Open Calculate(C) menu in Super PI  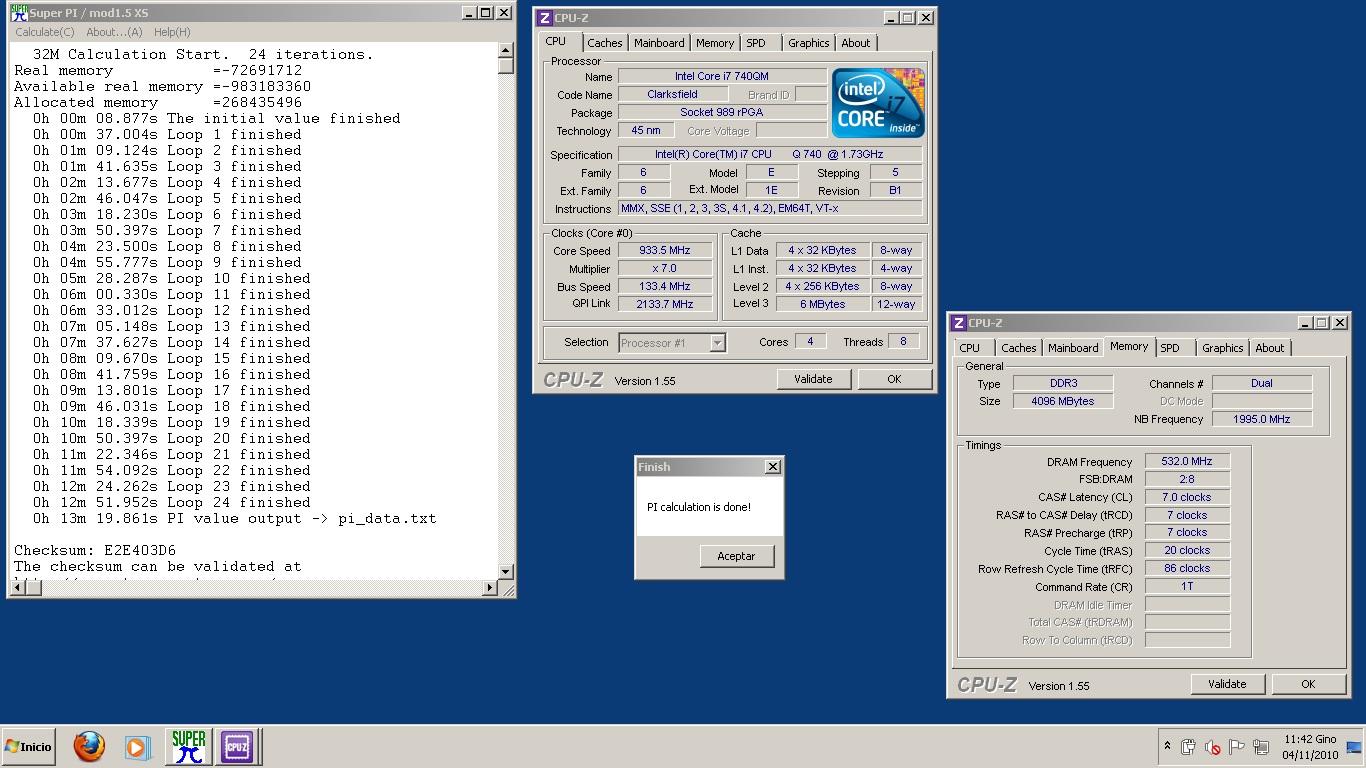(x=45, y=32)
